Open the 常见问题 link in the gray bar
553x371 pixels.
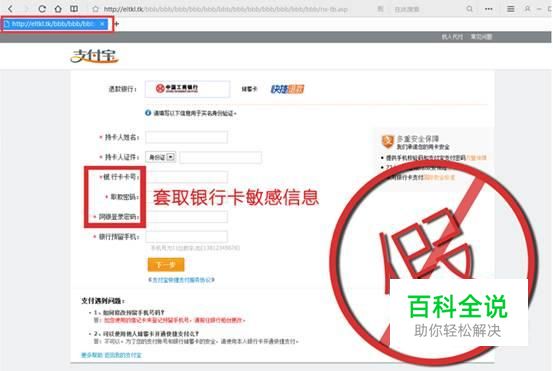tap(481, 37)
